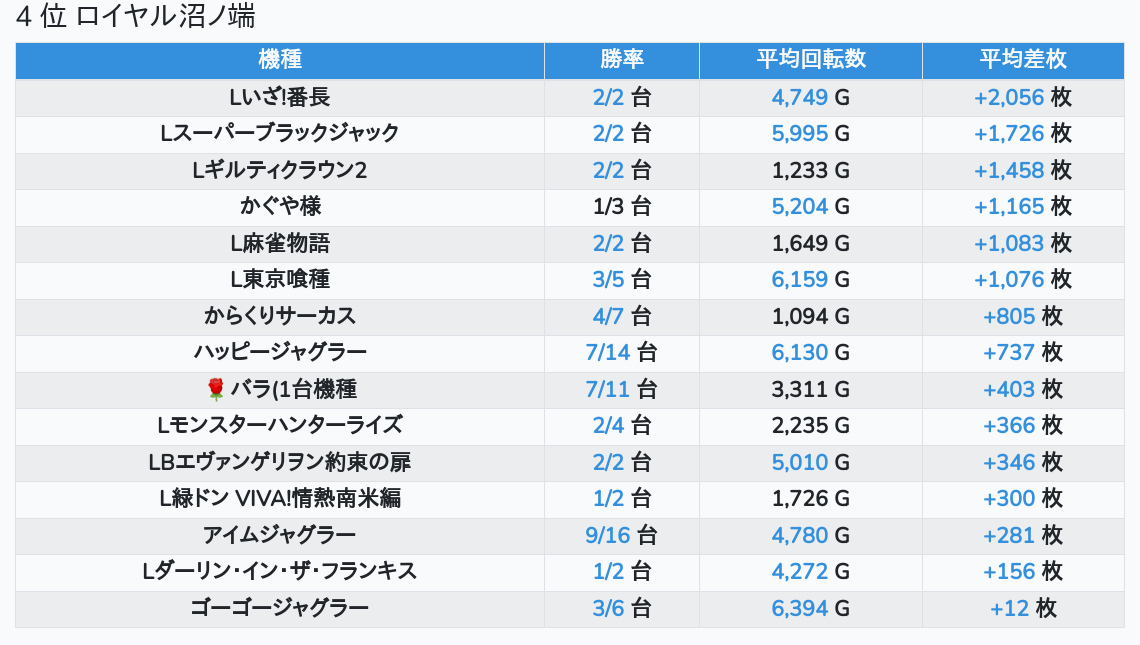Click the L麻雀物語 machine name
This screenshot has height=645, width=1140.
coord(280,243)
